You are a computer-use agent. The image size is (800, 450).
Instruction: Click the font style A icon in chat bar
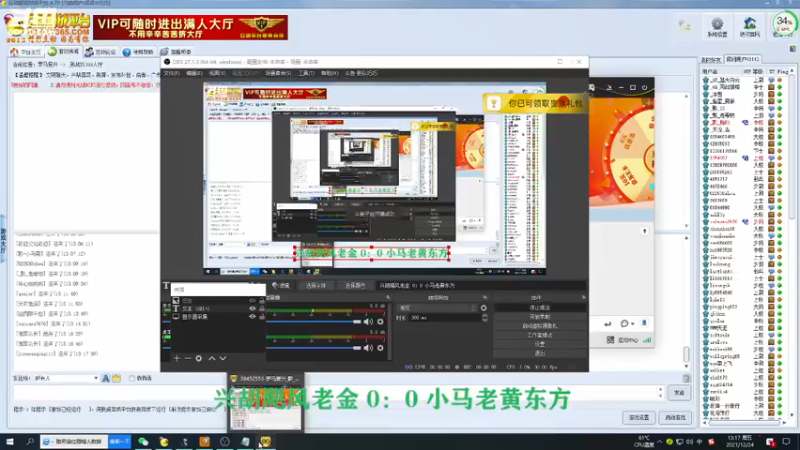tap(106, 379)
